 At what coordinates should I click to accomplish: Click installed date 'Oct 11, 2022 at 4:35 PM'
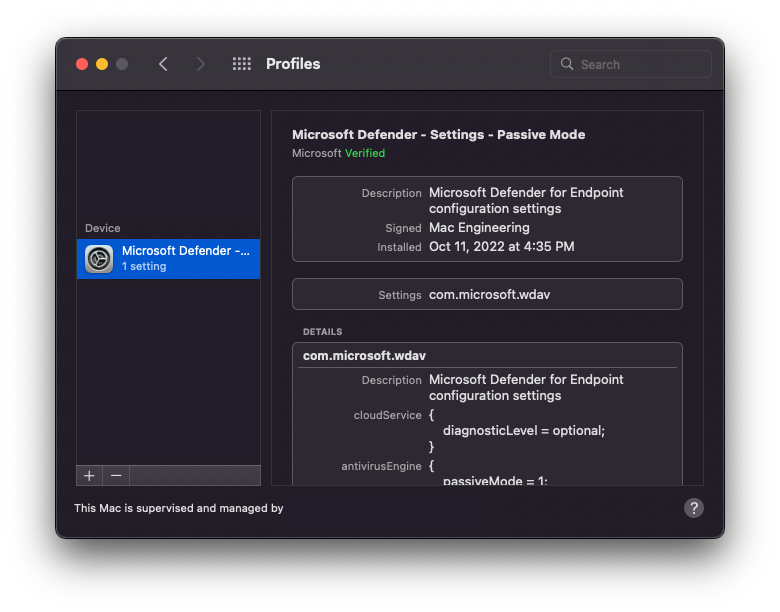tap(501, 247)
